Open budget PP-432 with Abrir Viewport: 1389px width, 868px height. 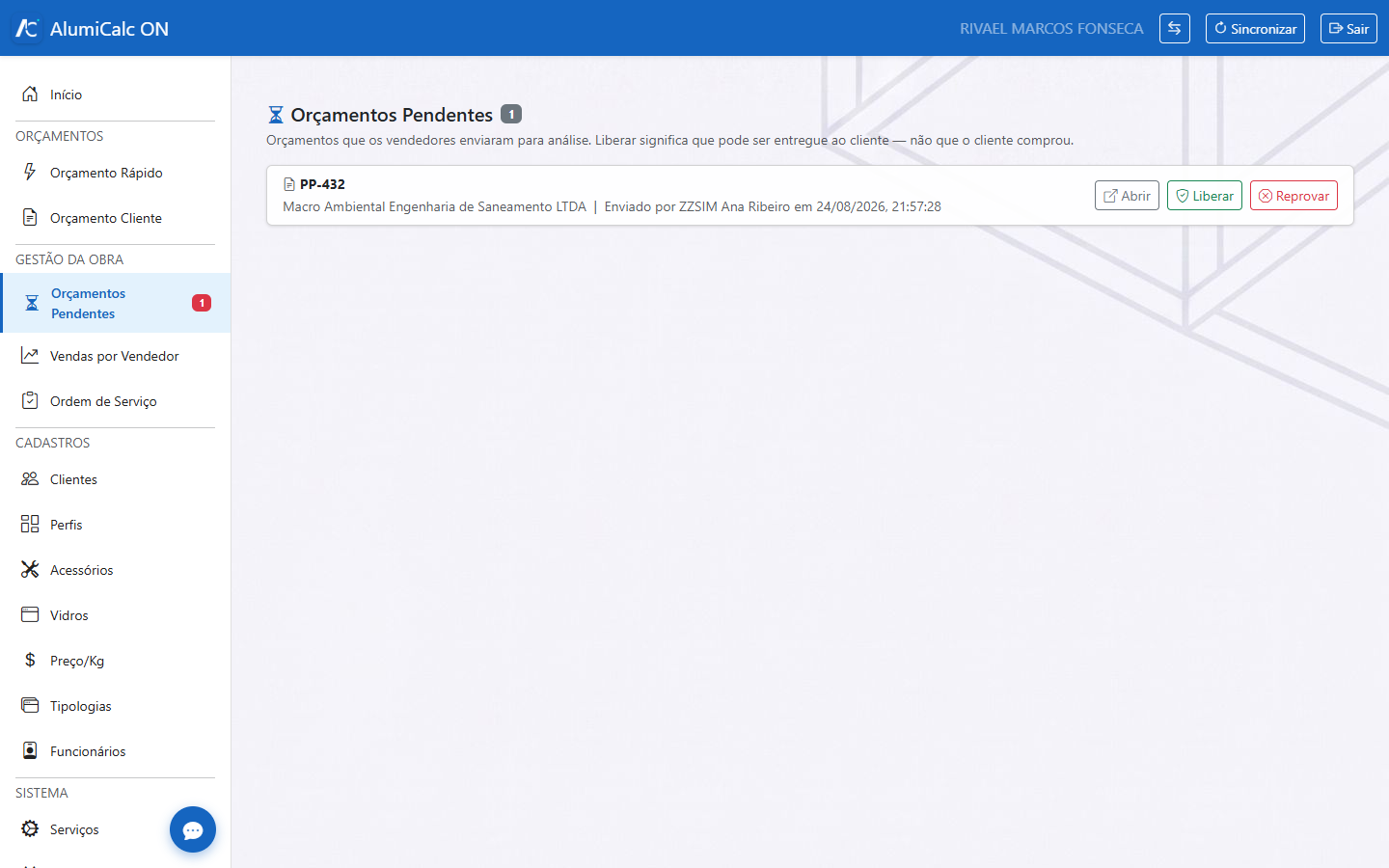coord(1127,196)
